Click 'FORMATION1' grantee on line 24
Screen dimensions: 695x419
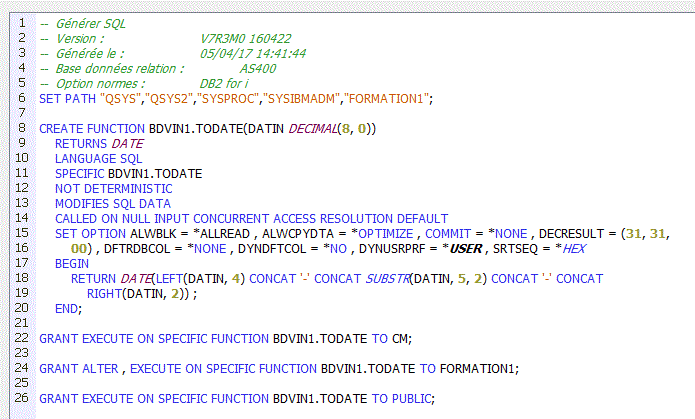pos(477,369)
